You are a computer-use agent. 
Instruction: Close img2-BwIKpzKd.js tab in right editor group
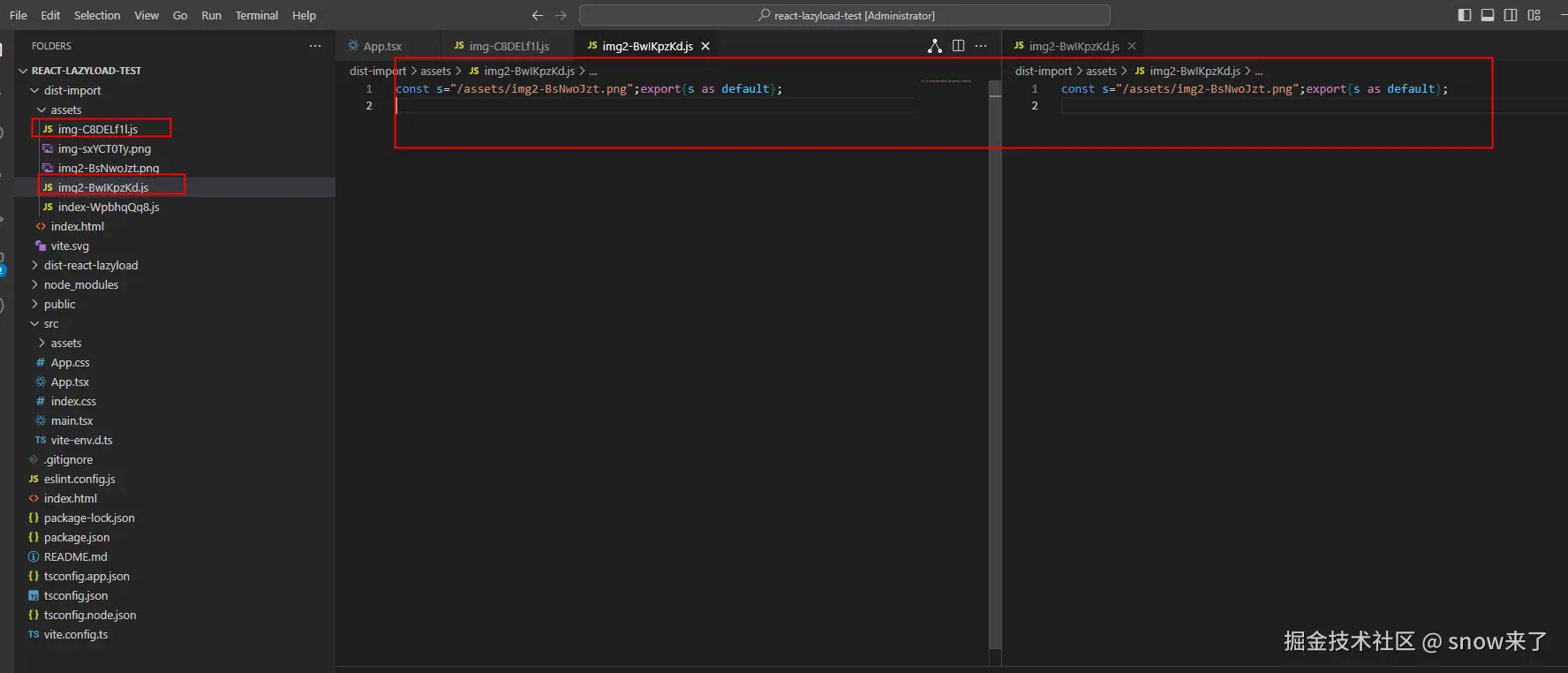tap(1132, 46)
